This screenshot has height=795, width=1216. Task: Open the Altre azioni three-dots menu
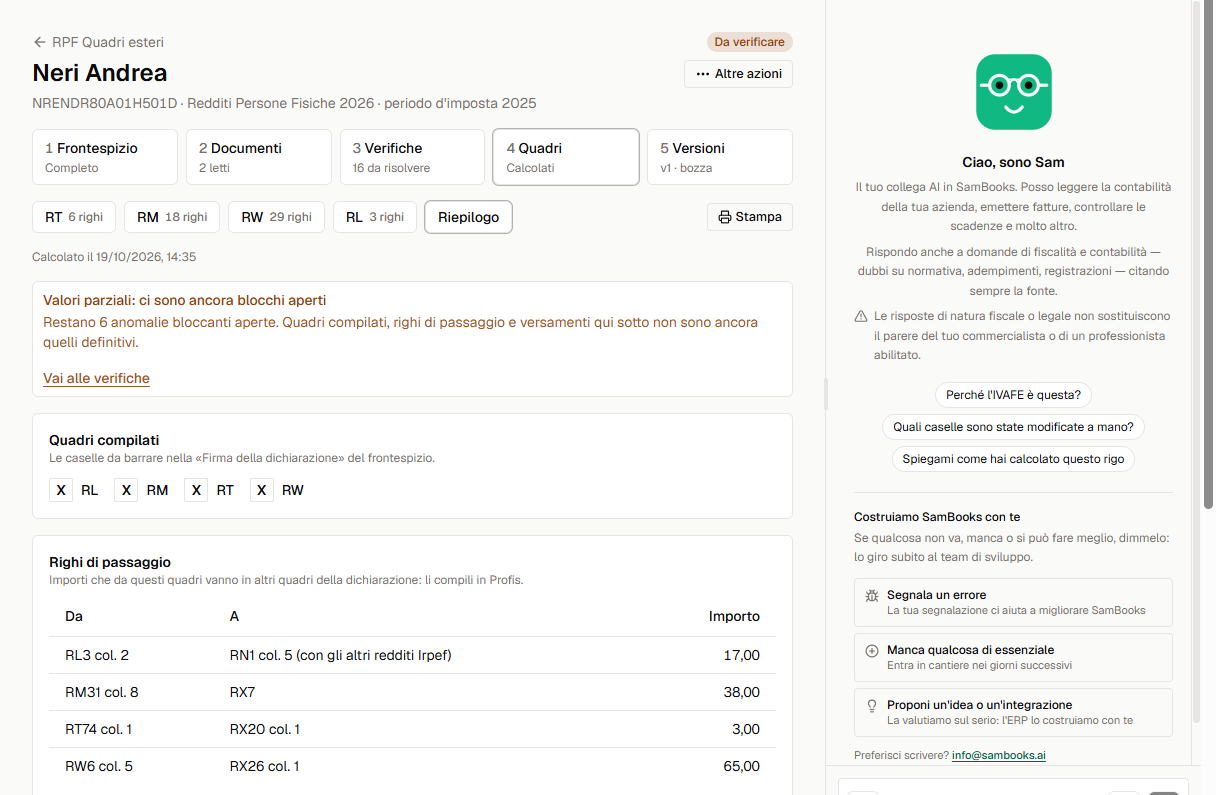(x=738, y=74)
